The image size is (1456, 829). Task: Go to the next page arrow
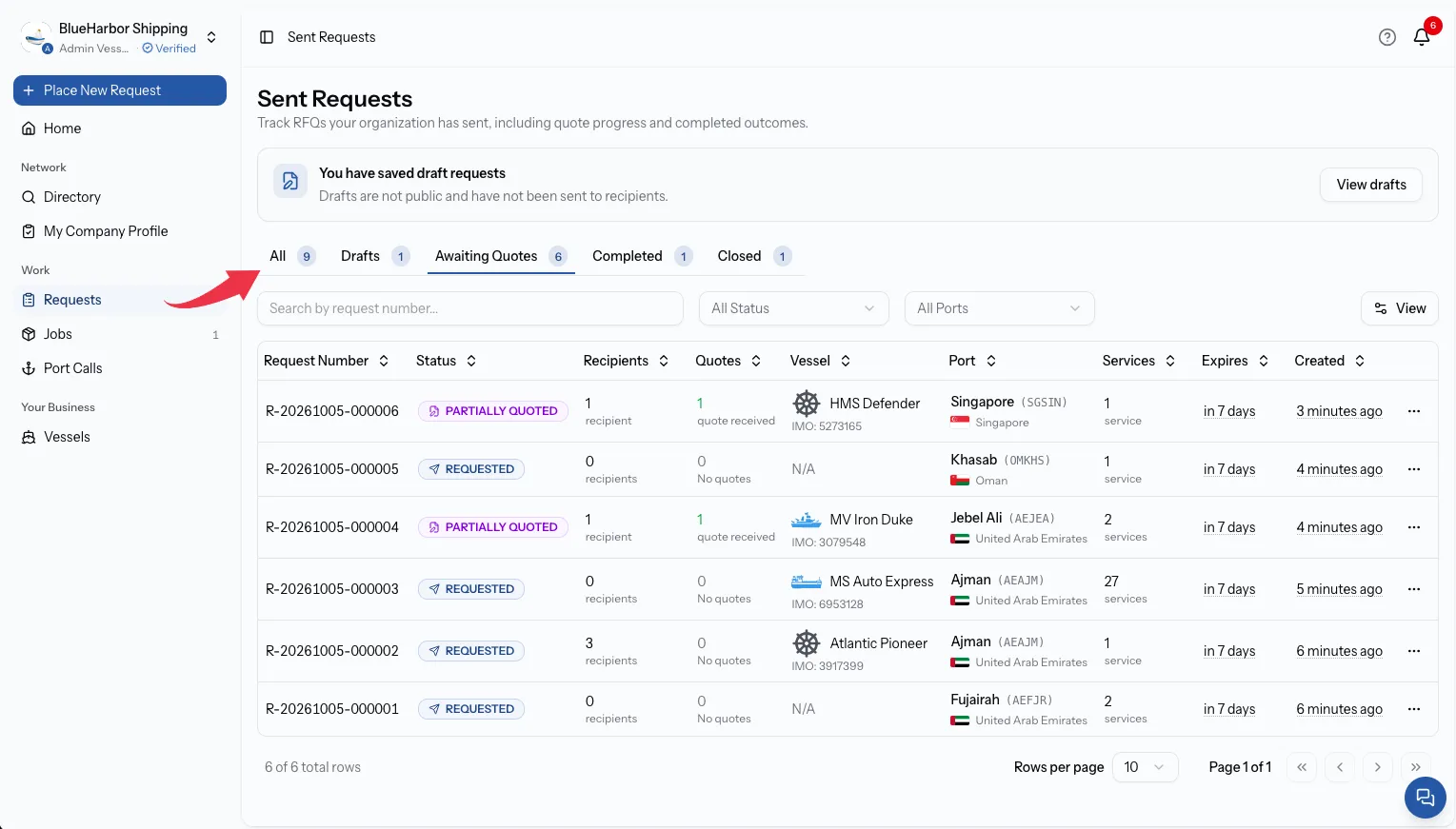tap(1378, 767)
